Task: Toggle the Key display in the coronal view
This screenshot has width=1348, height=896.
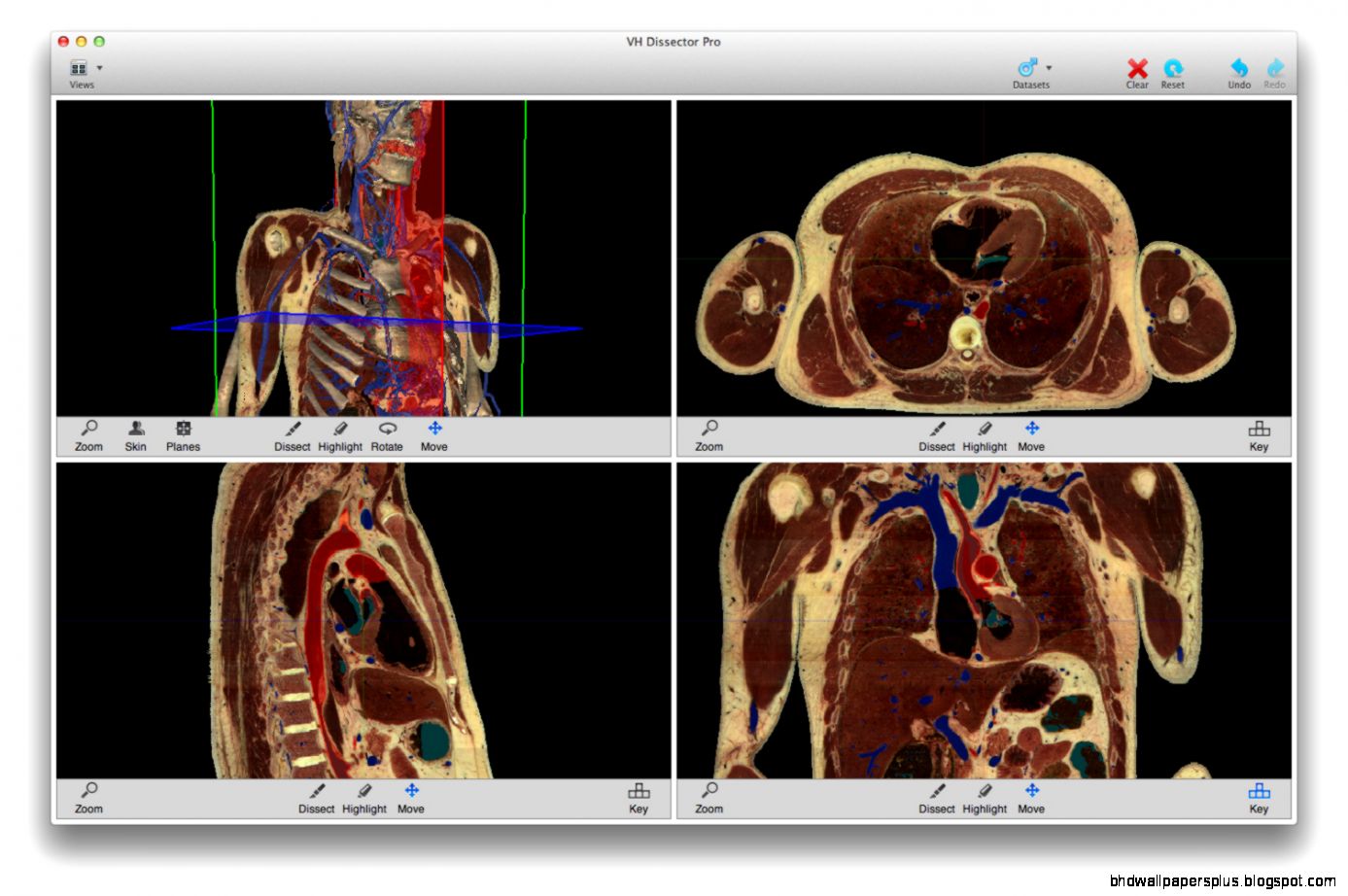Action: [x=1259, y=797]
